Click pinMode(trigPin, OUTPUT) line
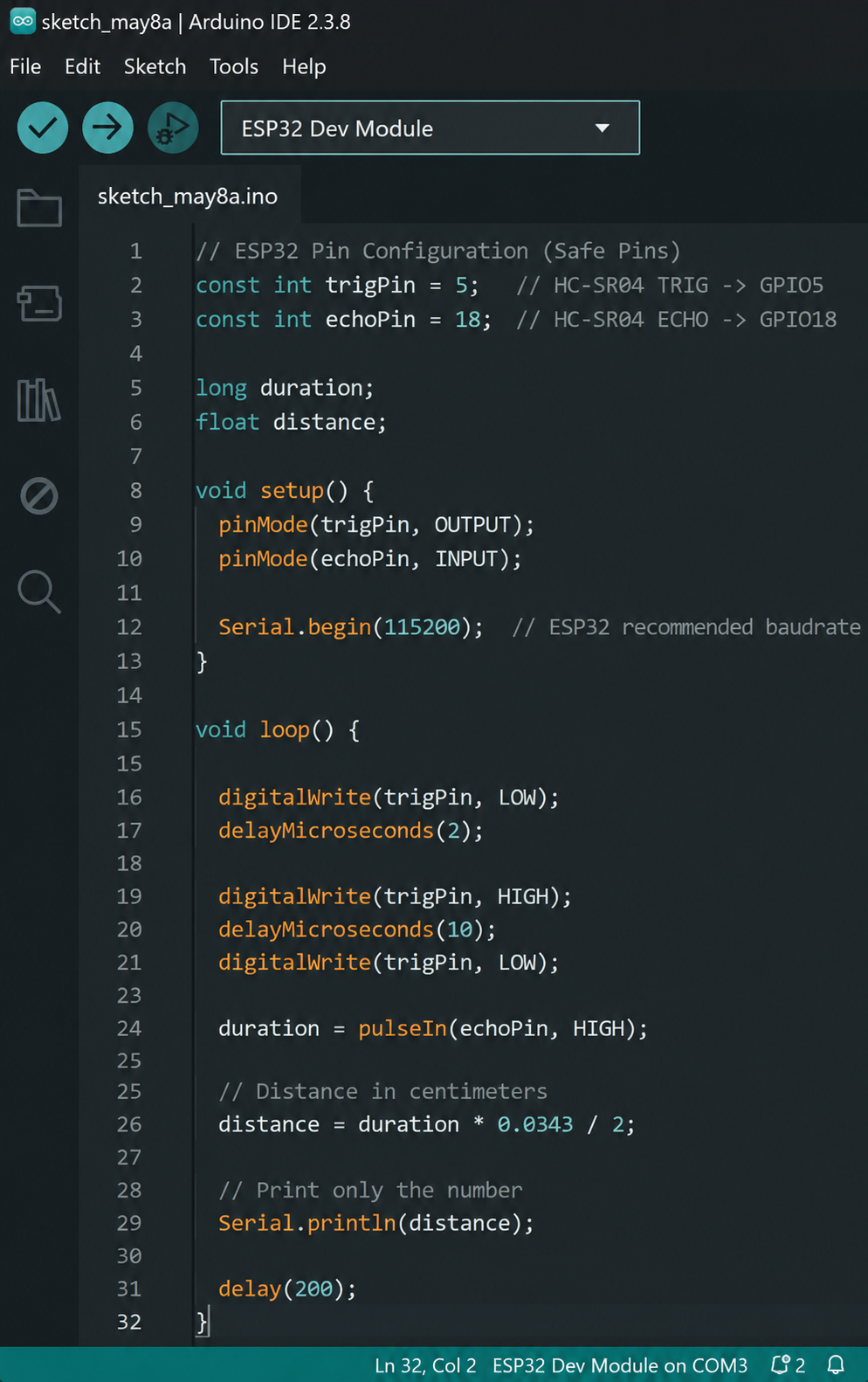This screenshot has height=1382, width=868. tap(376, 524)
